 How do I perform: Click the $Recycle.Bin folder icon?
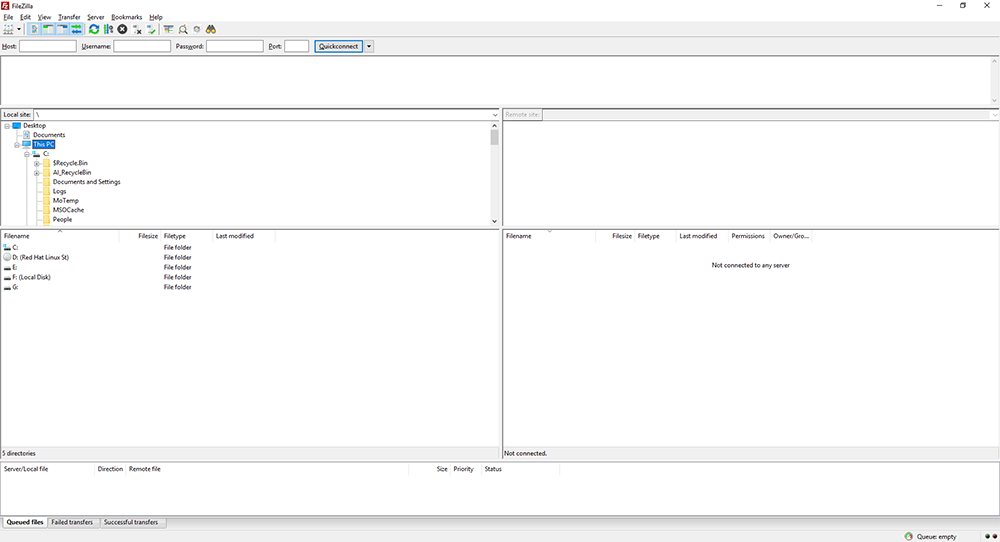pyautogui.click(x=47, y=163)
